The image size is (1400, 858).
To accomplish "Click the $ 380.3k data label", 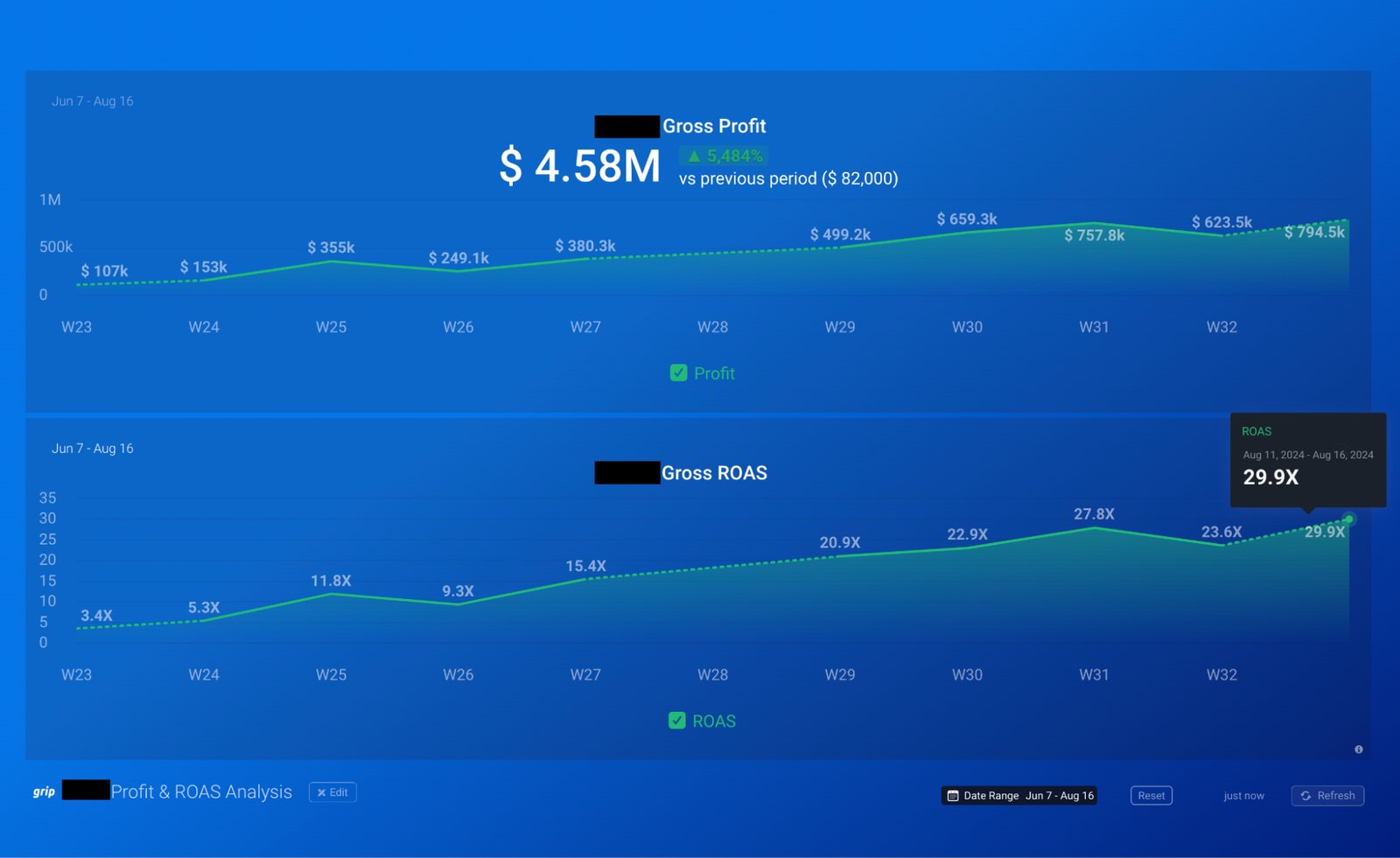I will (585, 246).
